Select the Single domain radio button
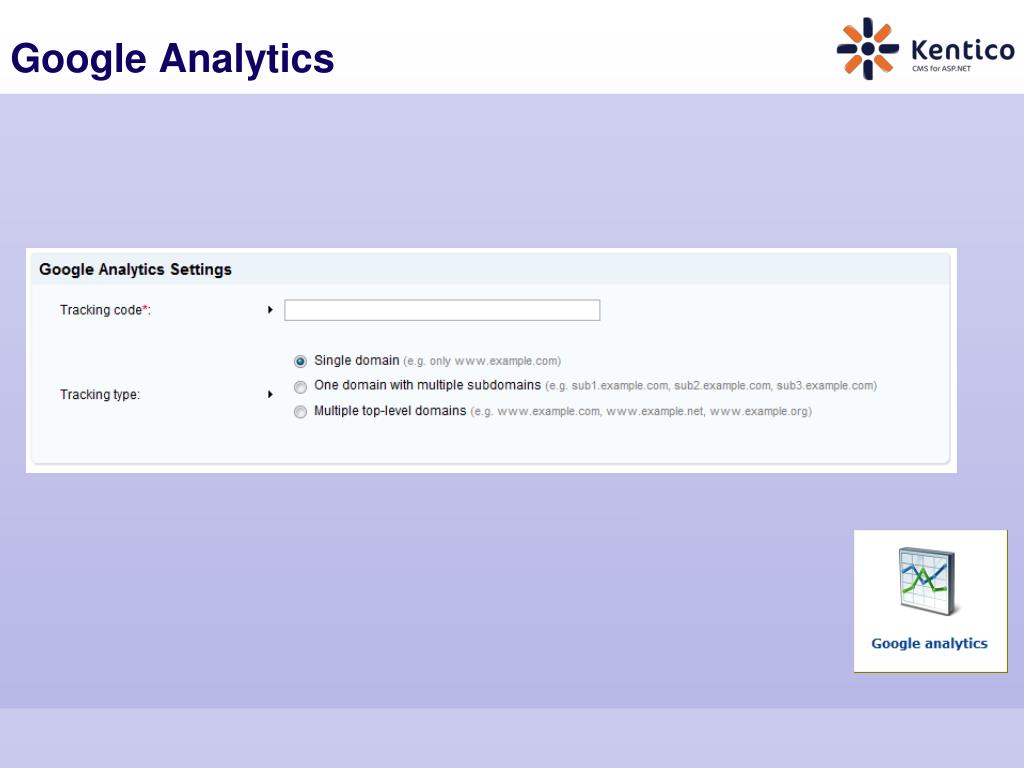 (300, 361)
